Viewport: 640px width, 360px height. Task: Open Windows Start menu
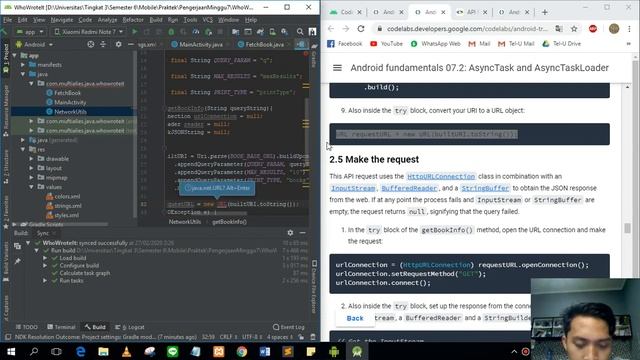(11, 351)
